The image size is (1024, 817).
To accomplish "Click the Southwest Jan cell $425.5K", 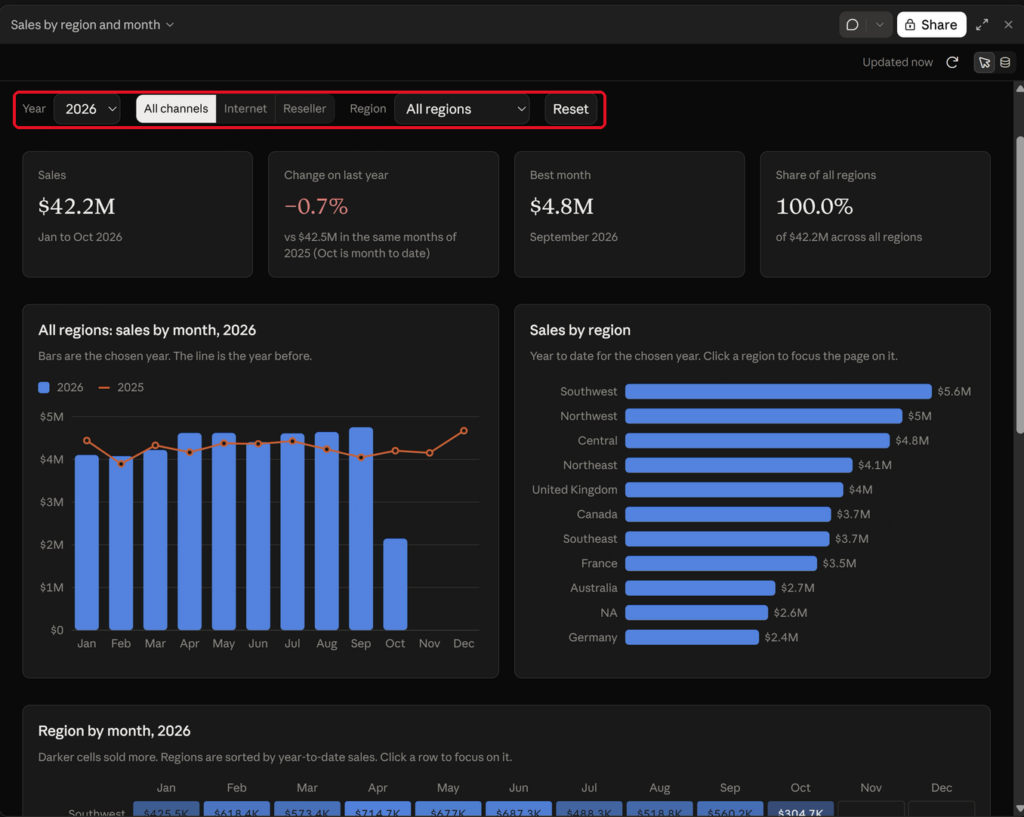I will pyautogui.click(x=166, y=810).
